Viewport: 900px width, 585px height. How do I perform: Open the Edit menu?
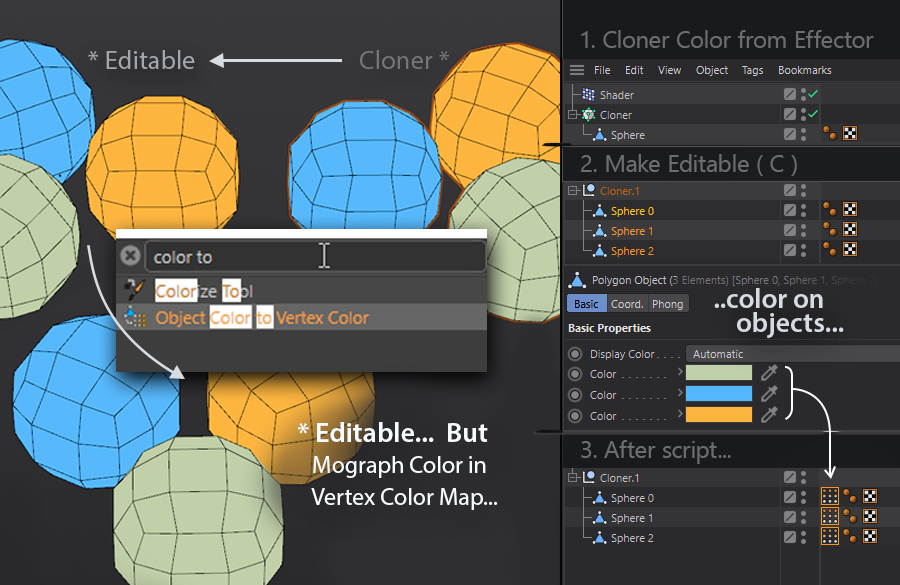634,70
